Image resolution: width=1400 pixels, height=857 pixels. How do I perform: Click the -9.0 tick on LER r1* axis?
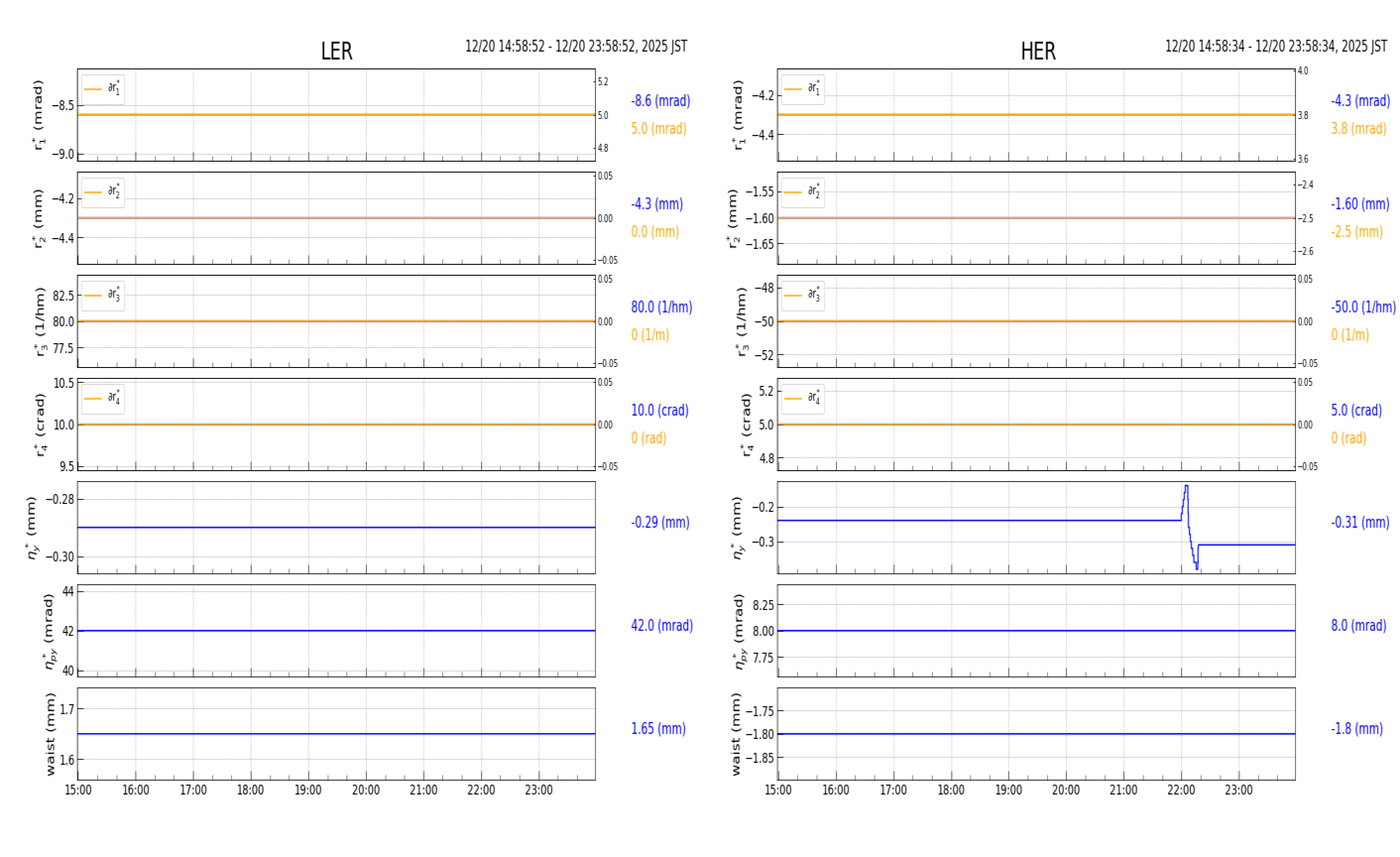pos(62,154)
